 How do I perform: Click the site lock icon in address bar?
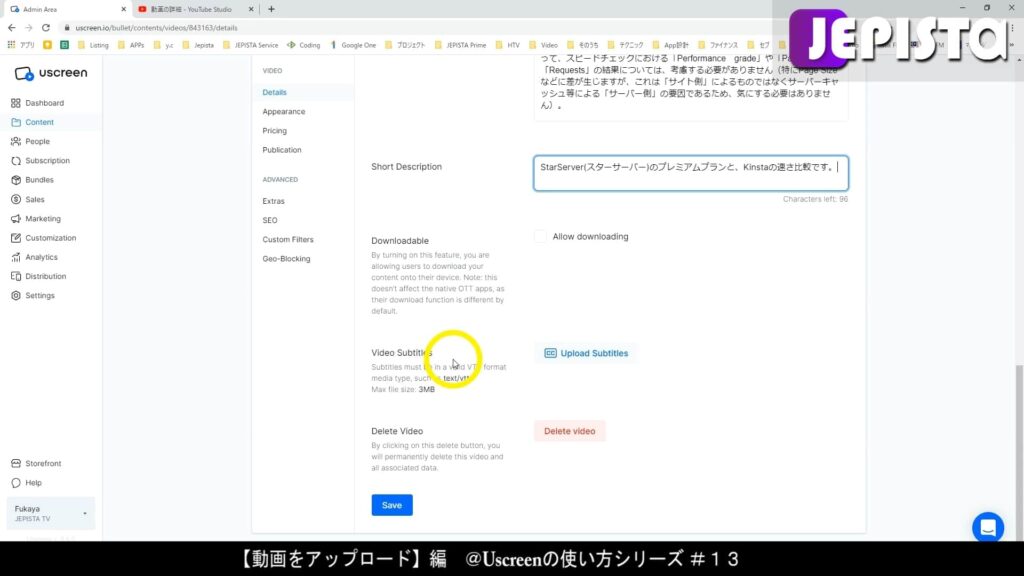point(67,27)
